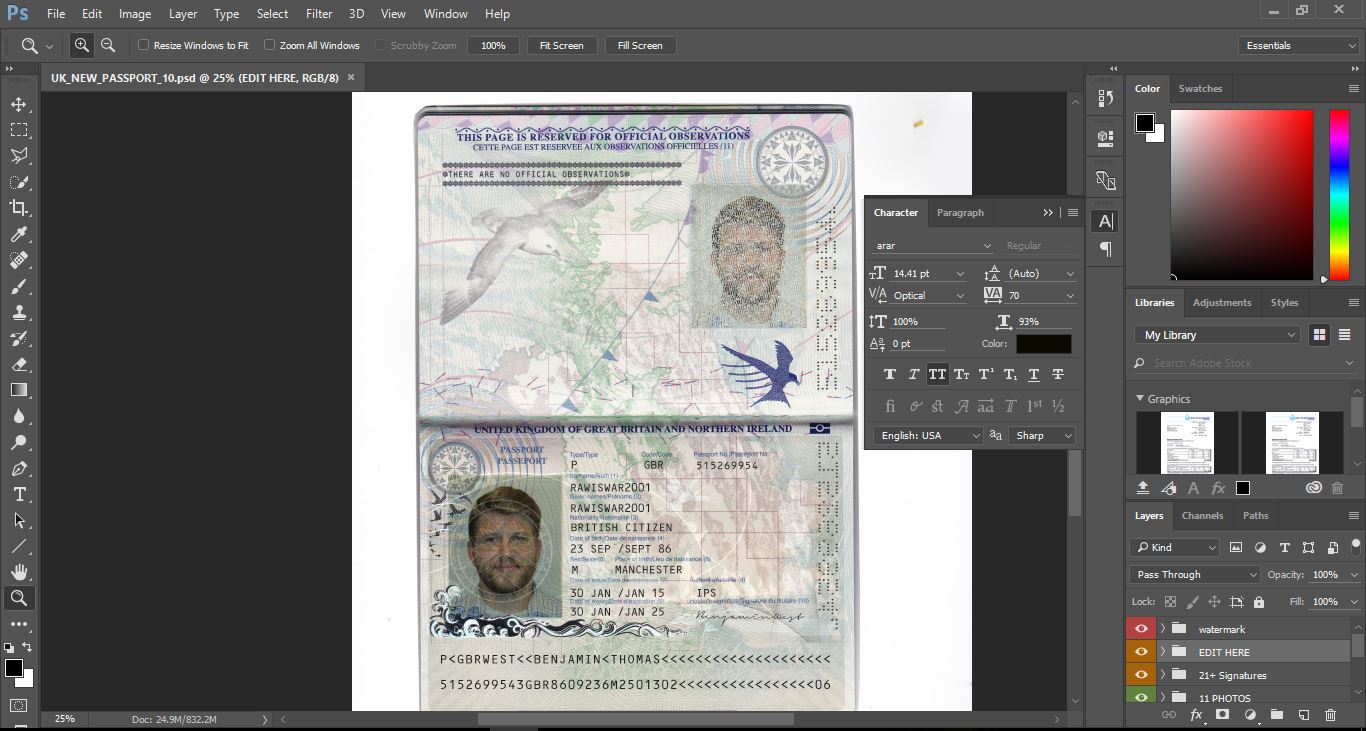Enable Zoom All Windows checkbox
Image resolution: width=1366 pixels, height=731 pixels.
(x=269, y=45)
